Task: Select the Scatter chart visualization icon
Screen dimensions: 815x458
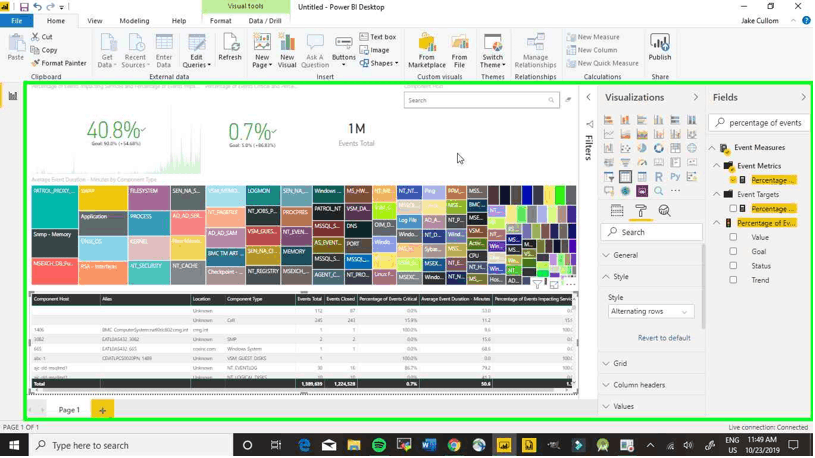Action: pyautogui.click(x=625, y=148)
